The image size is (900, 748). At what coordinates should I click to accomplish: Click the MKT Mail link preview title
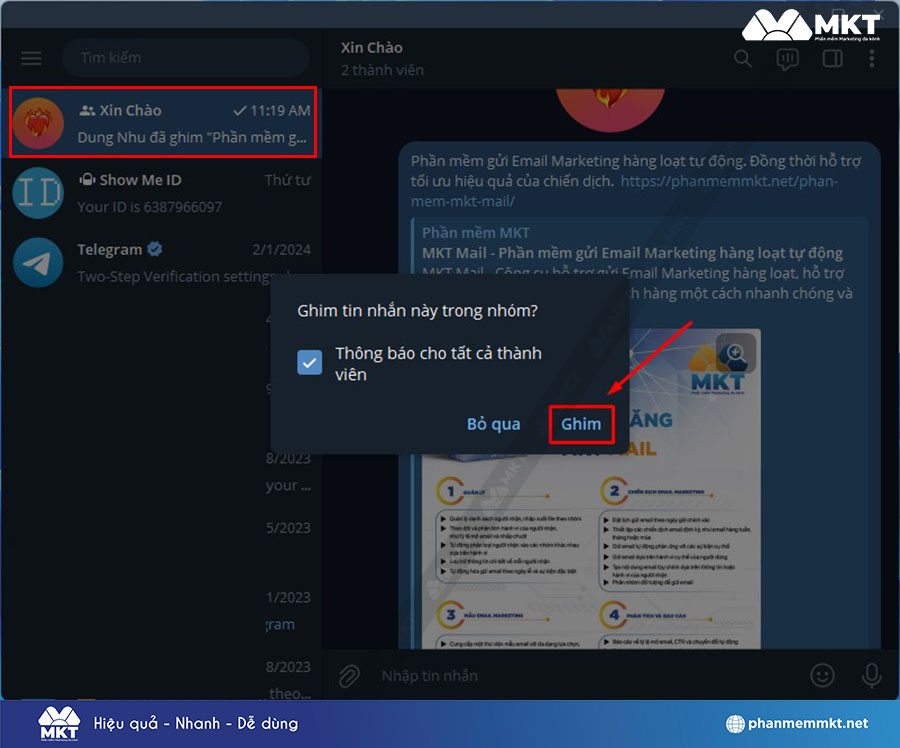pyautogui.click(x=633, y=253)
